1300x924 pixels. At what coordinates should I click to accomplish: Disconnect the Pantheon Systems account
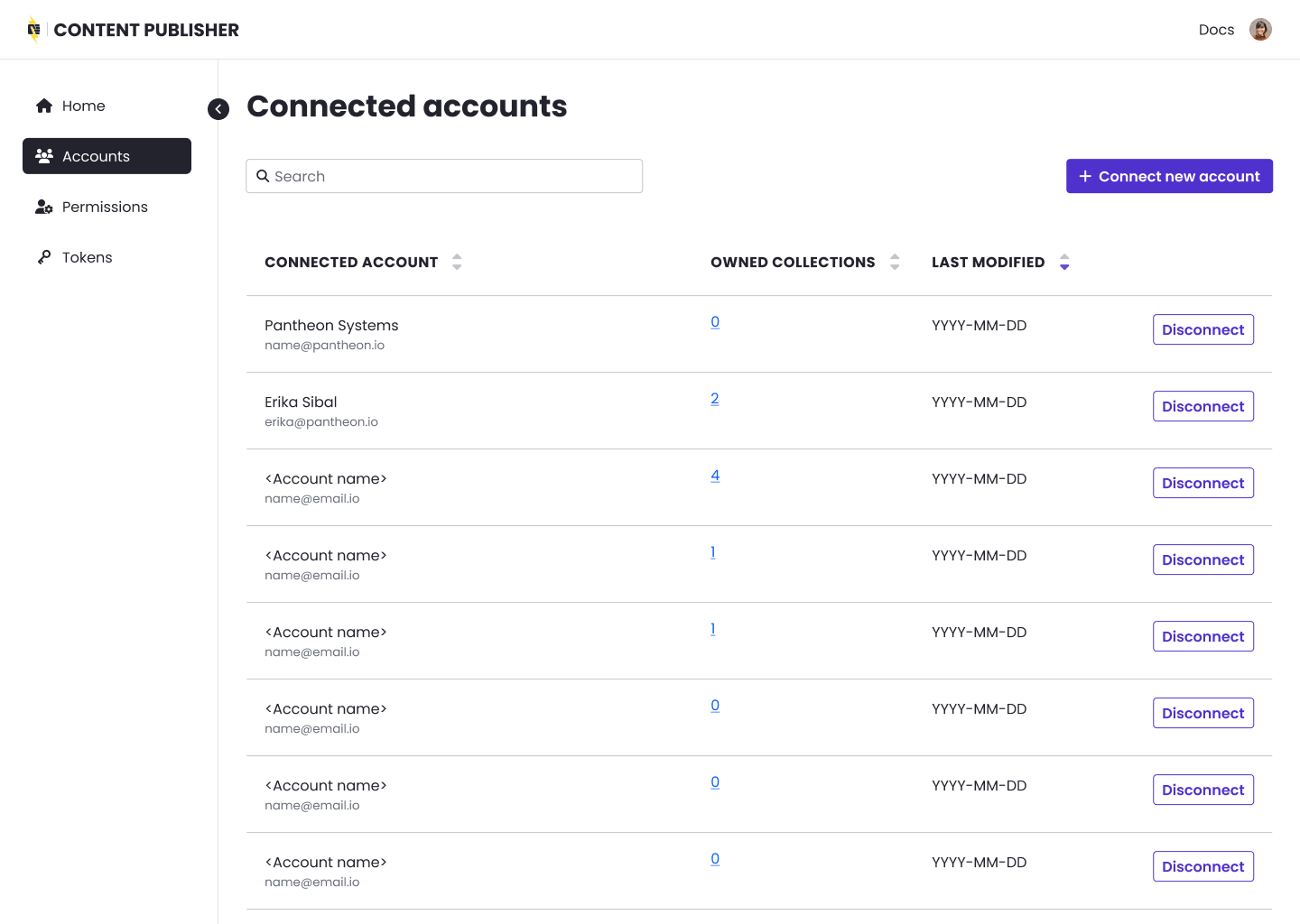(x=1202, y=329)
